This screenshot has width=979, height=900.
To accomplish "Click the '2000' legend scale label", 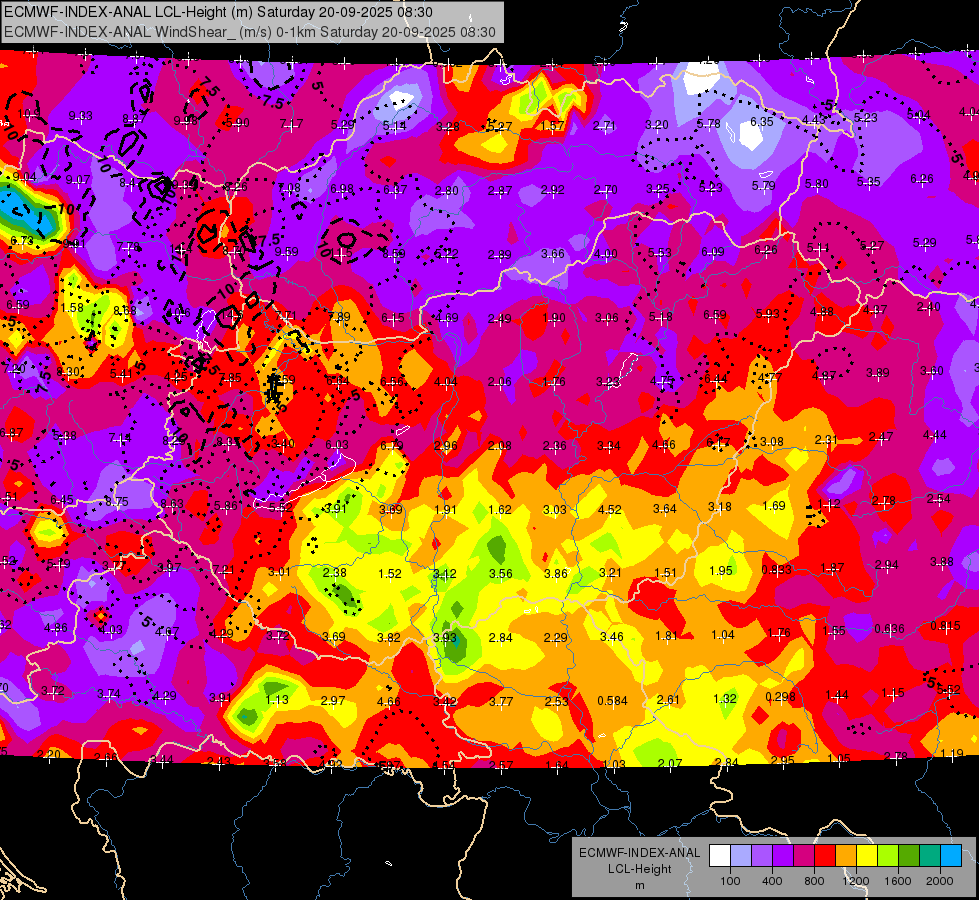I will 940,881.
